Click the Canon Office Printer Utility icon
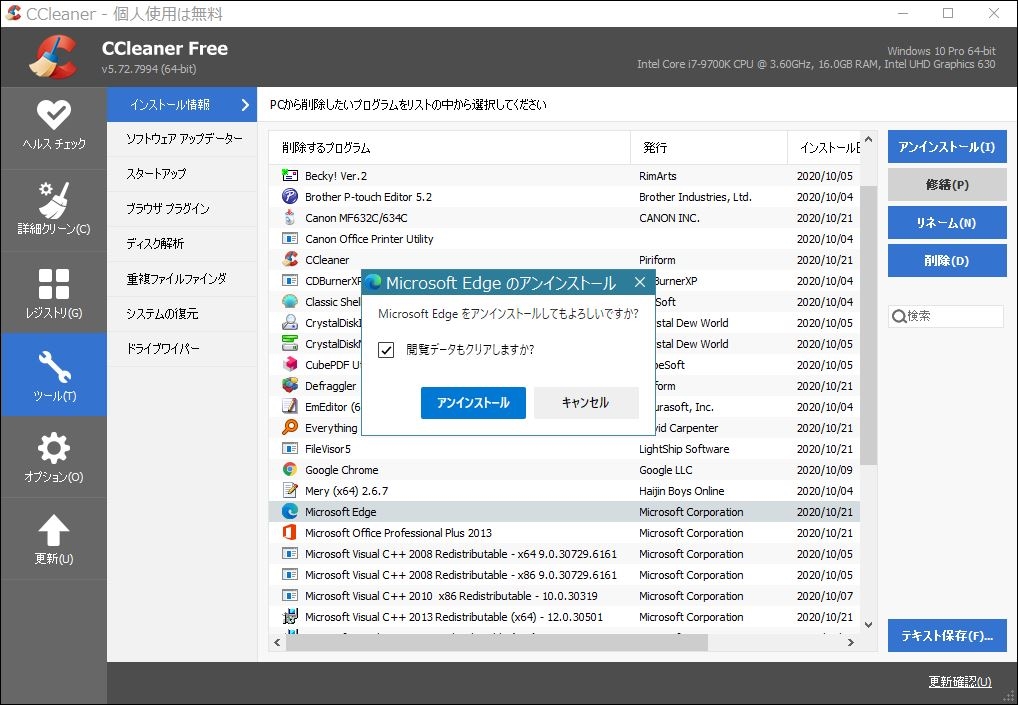The height and width of the screenshot is (705, 1018). point(290,239)
